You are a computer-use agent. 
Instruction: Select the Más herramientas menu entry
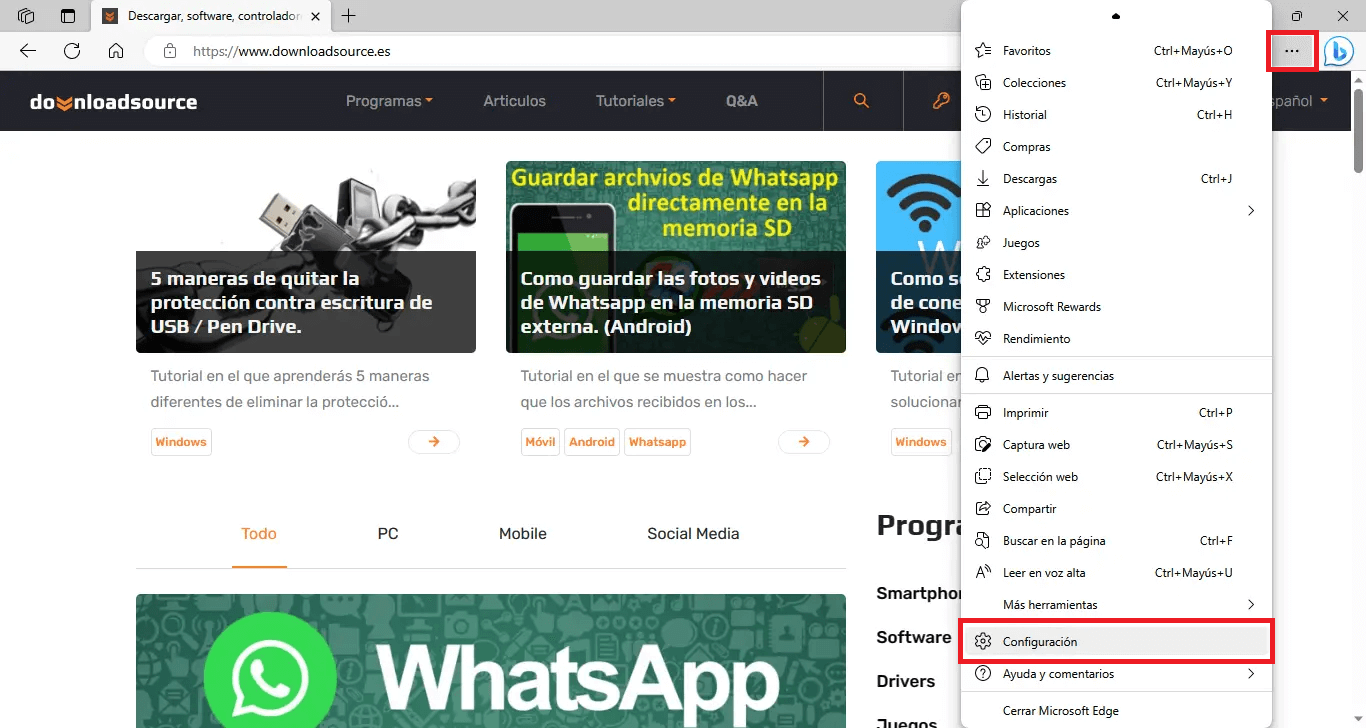coord(1116,604)
